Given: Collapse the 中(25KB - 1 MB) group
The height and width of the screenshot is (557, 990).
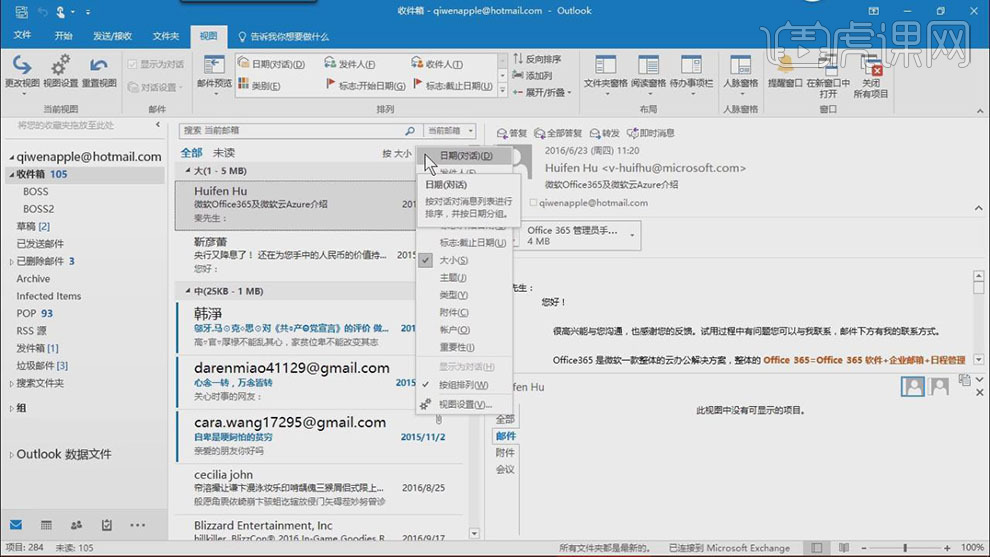Looking at the screenshot, I should click(188, 291).
